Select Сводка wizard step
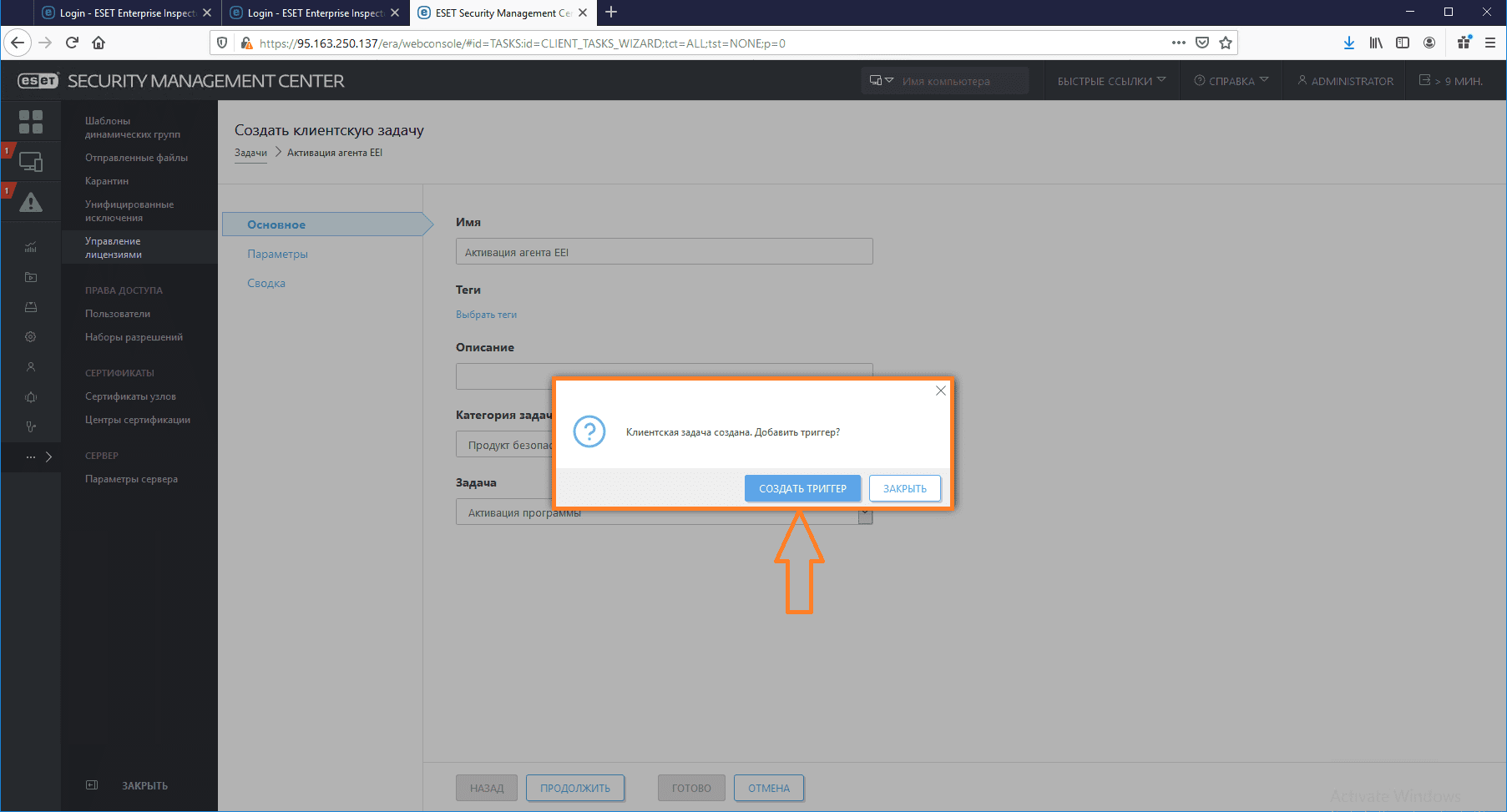This screenshot has height=812, width=1507. (266, 283)
